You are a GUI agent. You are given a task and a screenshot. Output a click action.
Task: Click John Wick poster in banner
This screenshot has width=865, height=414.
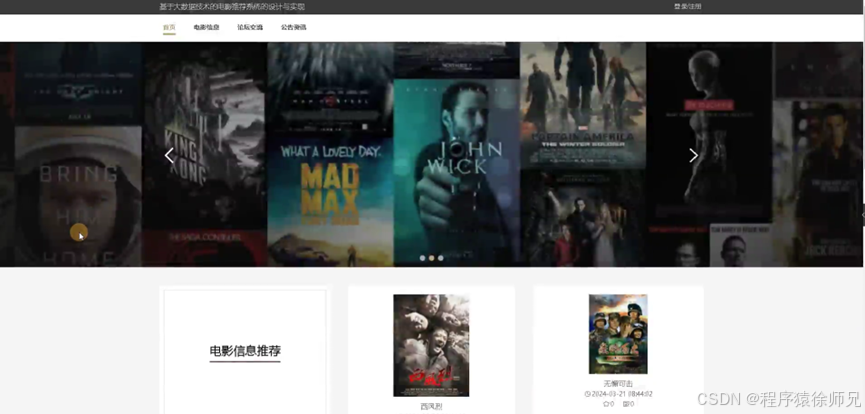(x=457, y=171)
